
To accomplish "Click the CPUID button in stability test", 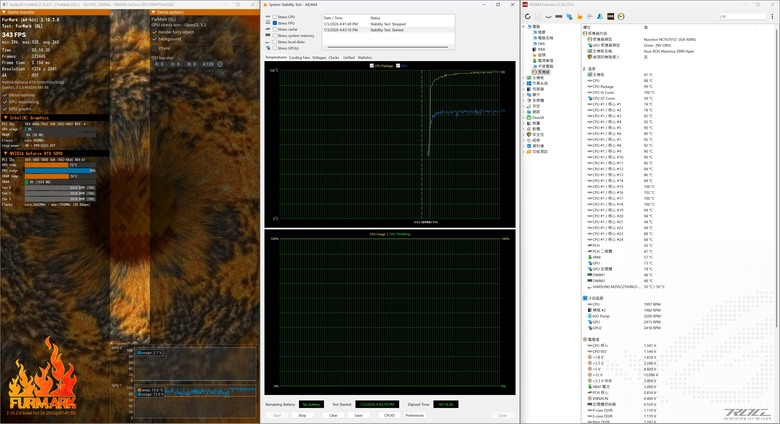I will pyautogui.click(x=389, y=415).
